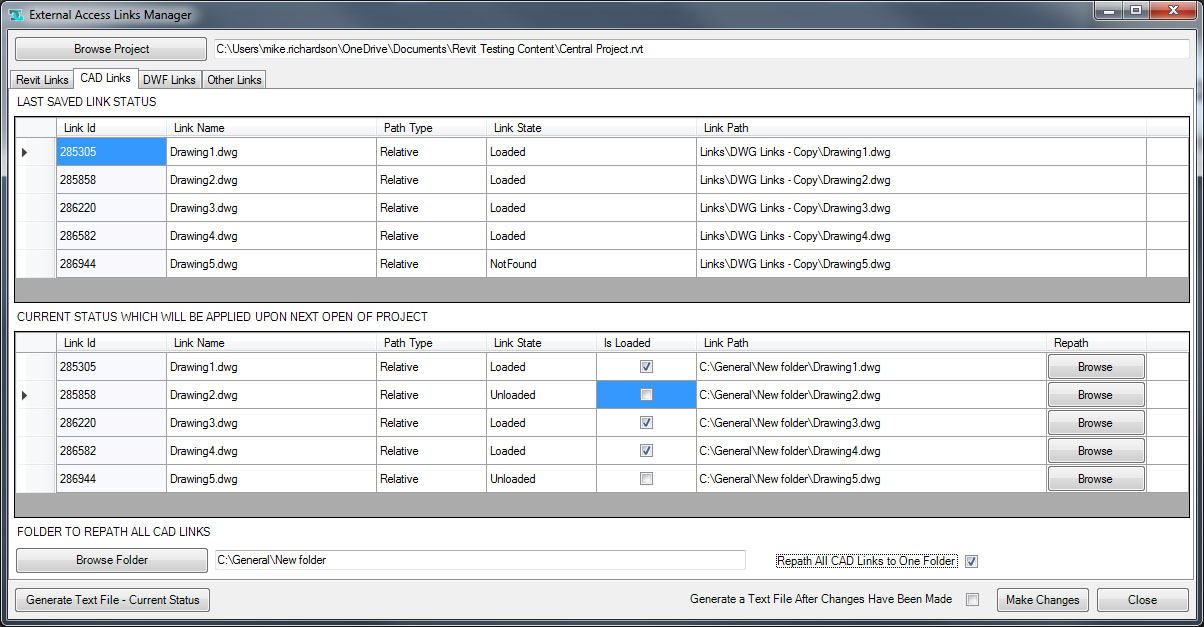This screenshot has height=627, width=1204.
Task: Click the Browse Project button
Action: [111, 48]
